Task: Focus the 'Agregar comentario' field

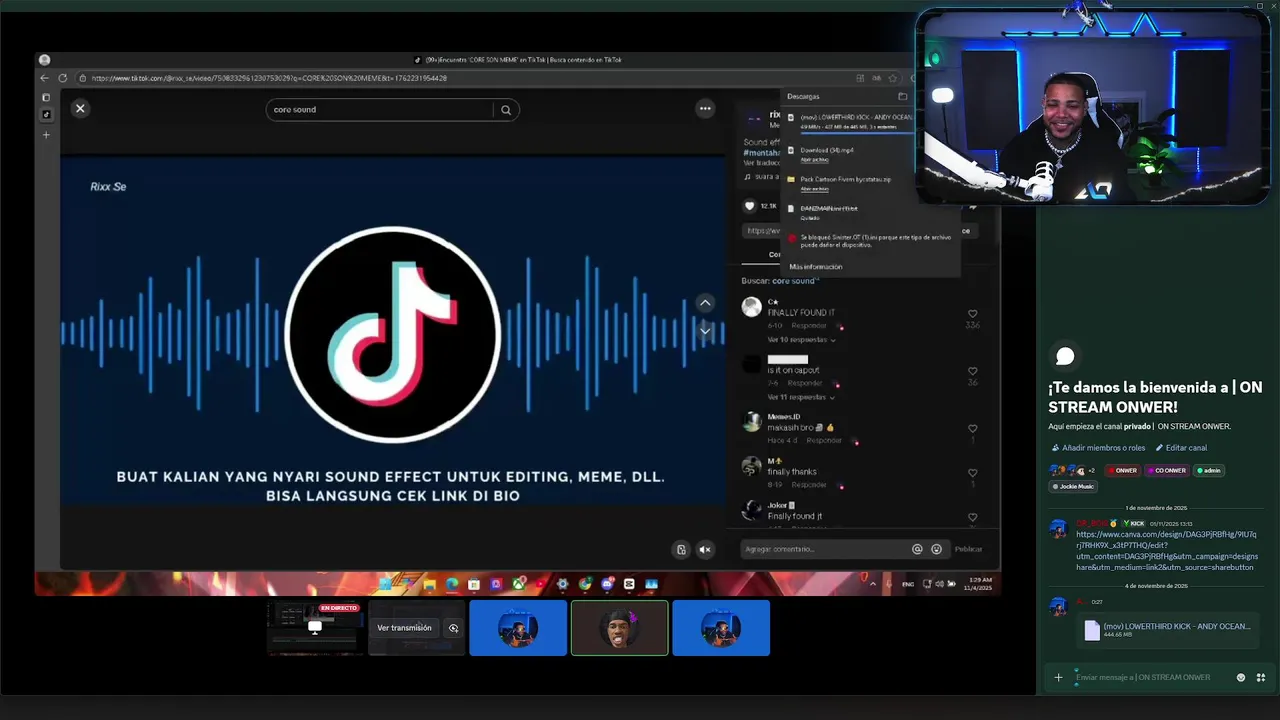Action: coord(825,549)
